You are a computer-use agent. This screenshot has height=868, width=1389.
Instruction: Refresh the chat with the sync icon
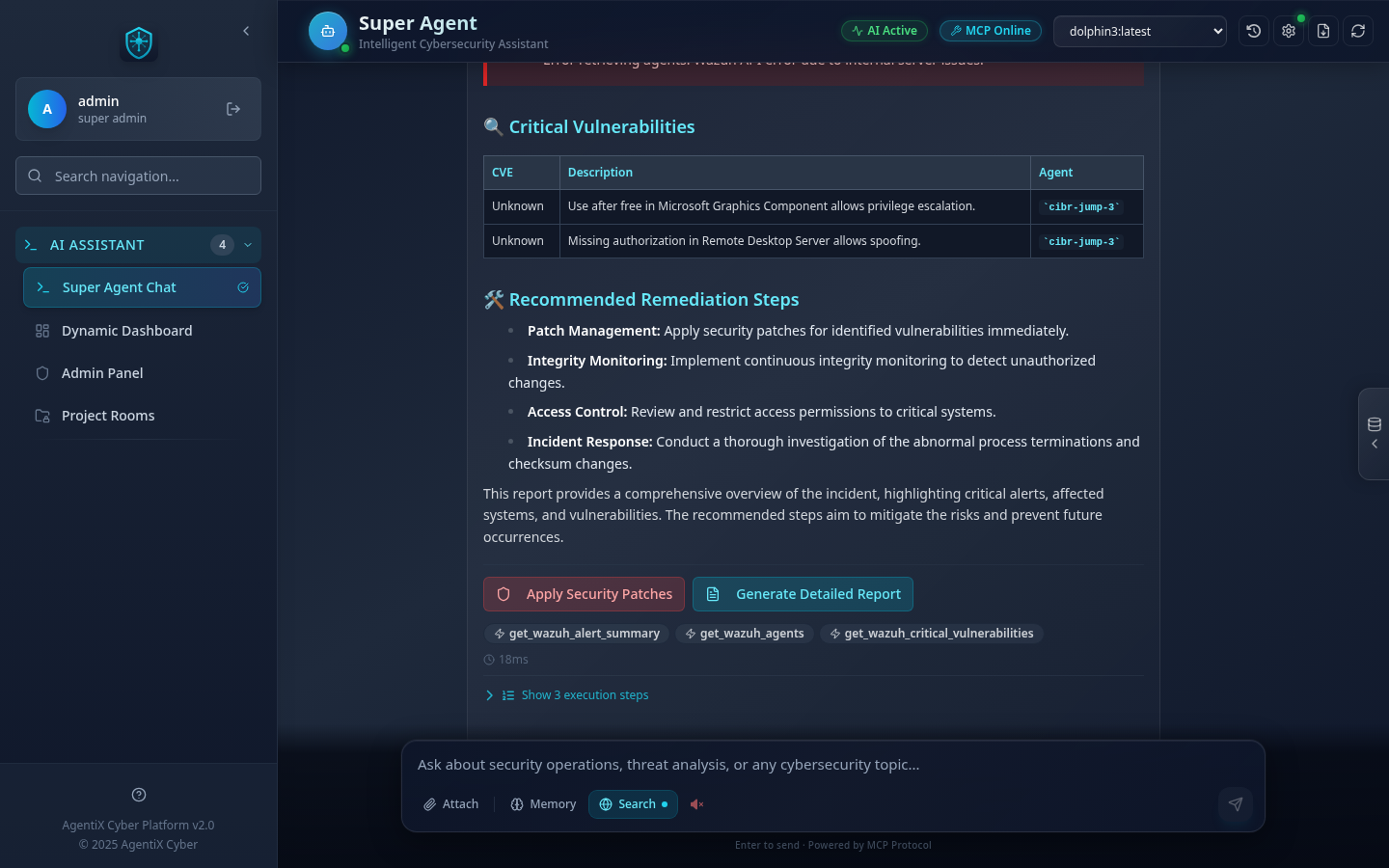click(1357, 31)
